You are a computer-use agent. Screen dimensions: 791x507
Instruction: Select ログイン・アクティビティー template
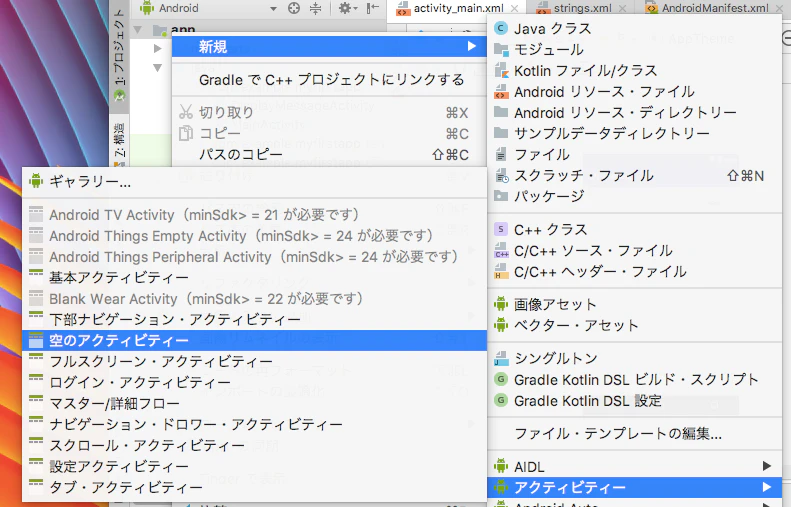coord(254,382)
